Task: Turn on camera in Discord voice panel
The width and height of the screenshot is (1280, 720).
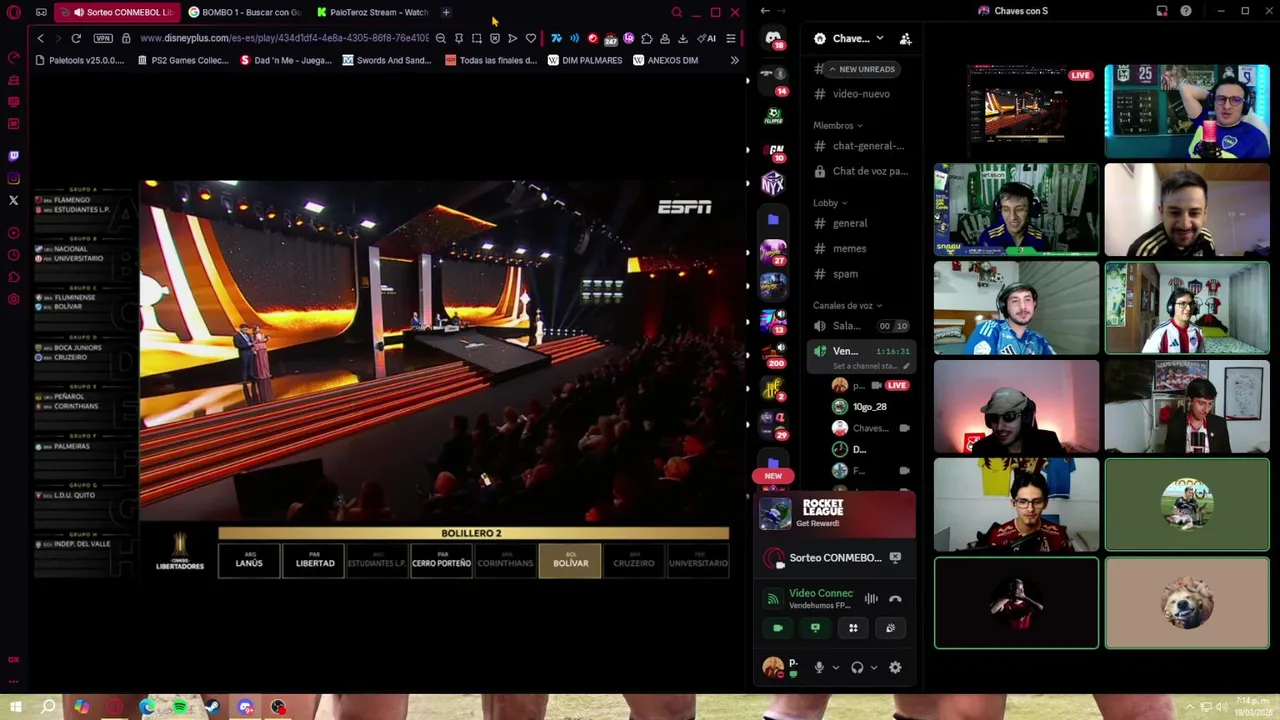Action: (778, 628)
